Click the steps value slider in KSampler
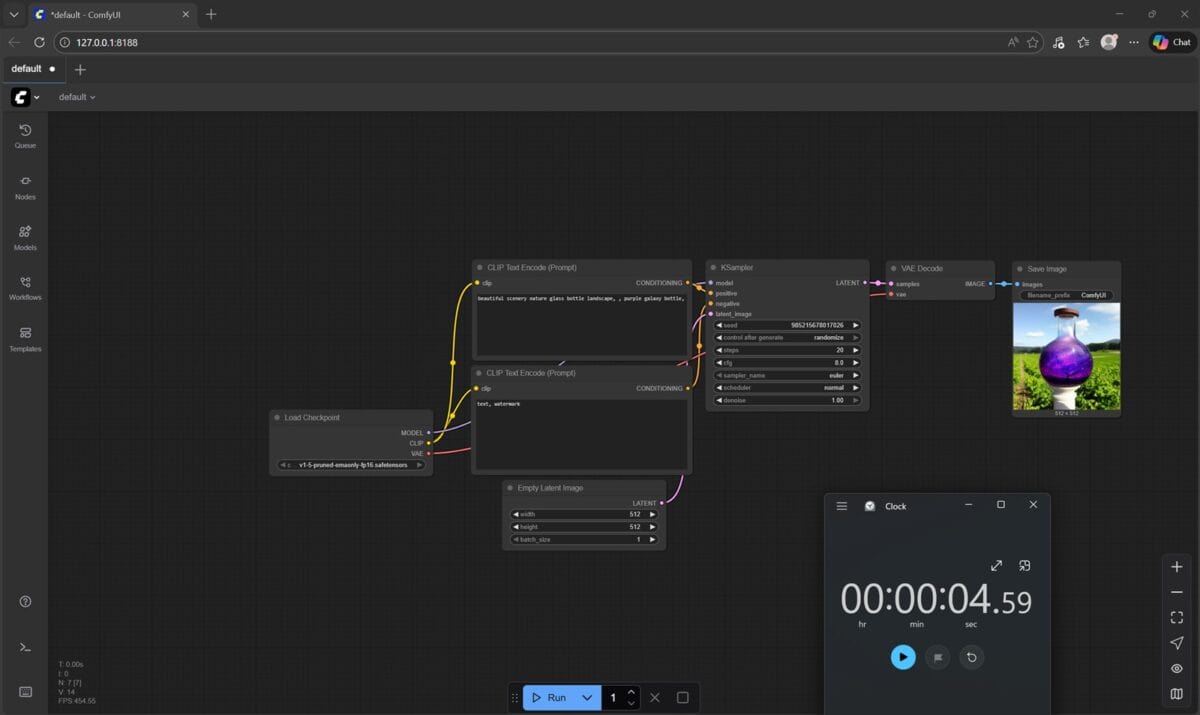 (x=787, y=350)
